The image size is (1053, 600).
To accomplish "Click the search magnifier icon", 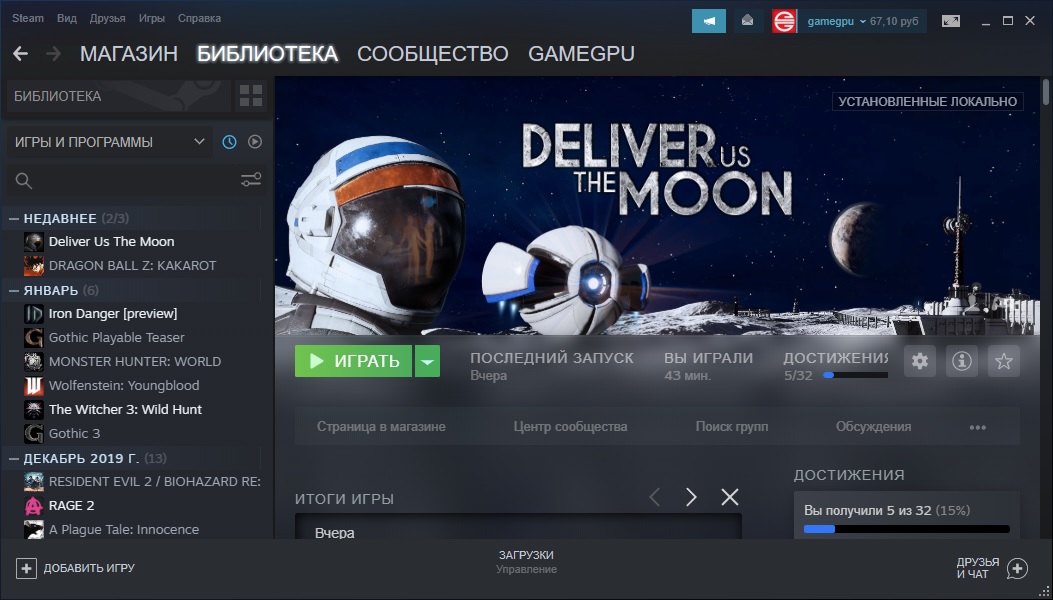I will coord(24,181).
